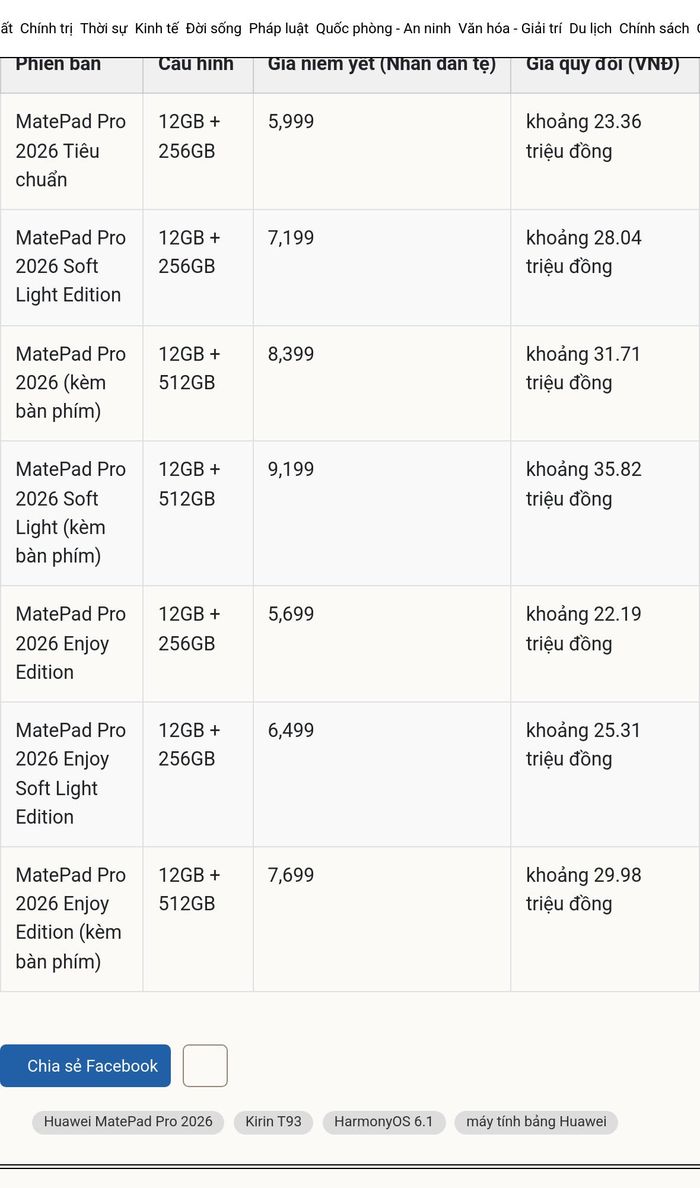The height and width of the screenshot is (1188, 700).
Task: Click the Giá niêm yết column header
Action: coord(382,64)
